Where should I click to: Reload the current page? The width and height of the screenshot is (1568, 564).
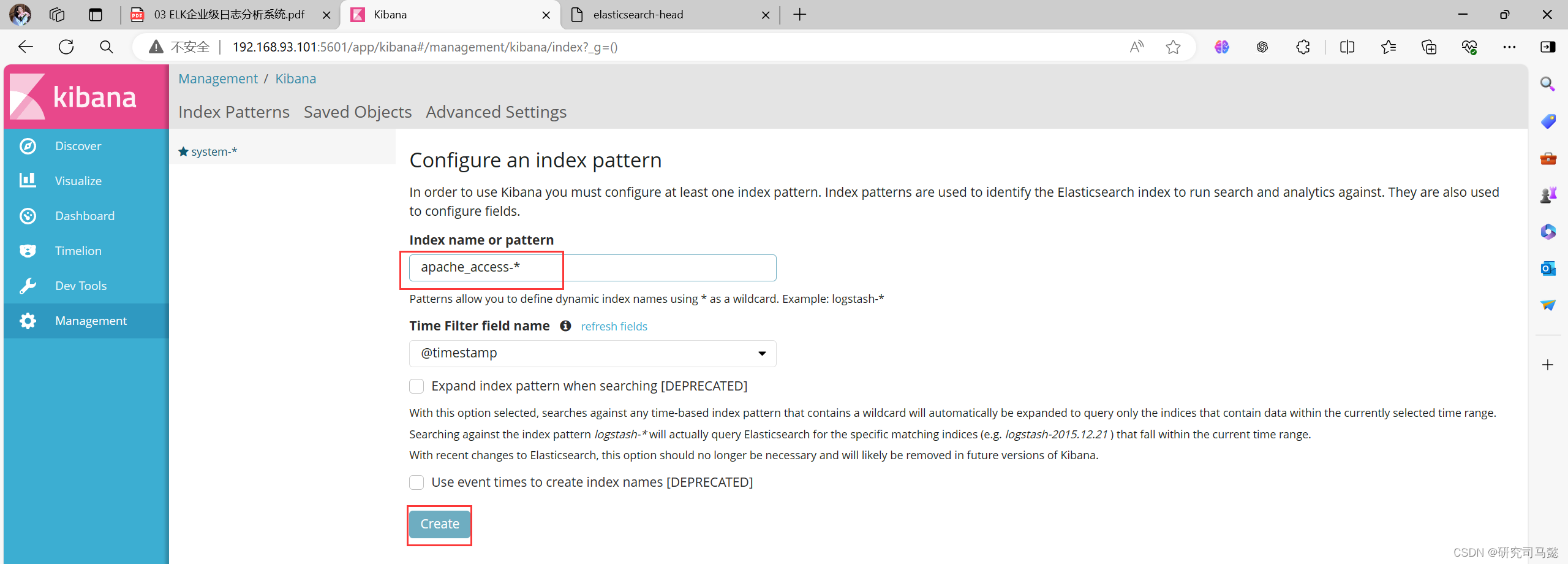click(x=66, y=47)
